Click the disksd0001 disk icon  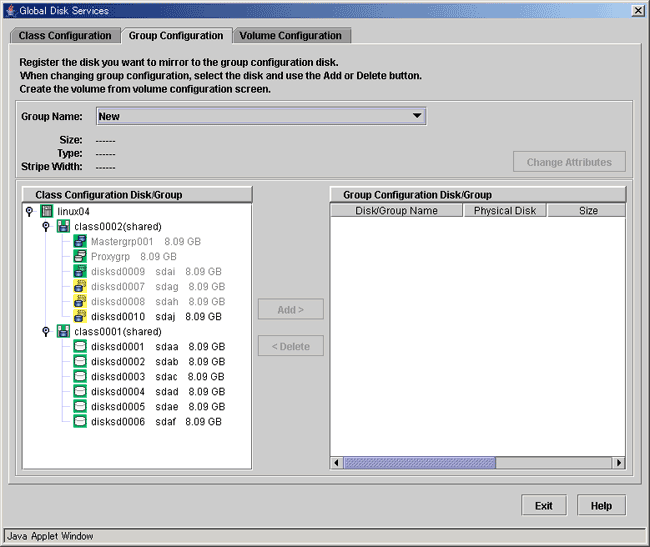point(80,347)
